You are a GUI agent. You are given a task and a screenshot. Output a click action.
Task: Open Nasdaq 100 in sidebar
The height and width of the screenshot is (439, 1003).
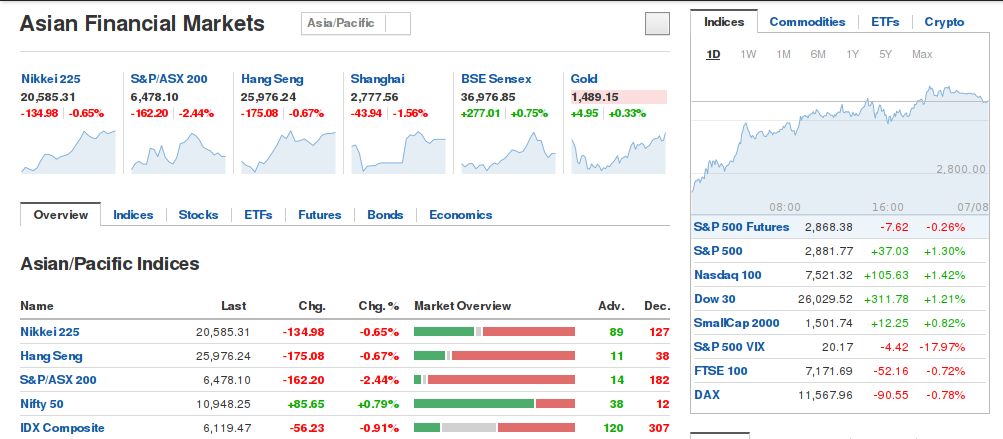(x=728, y=275)
